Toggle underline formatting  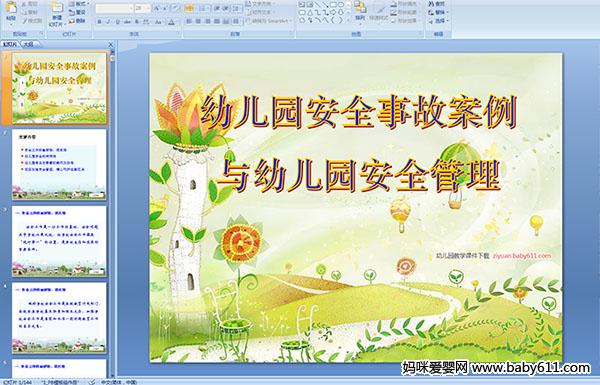click(117, 22)
